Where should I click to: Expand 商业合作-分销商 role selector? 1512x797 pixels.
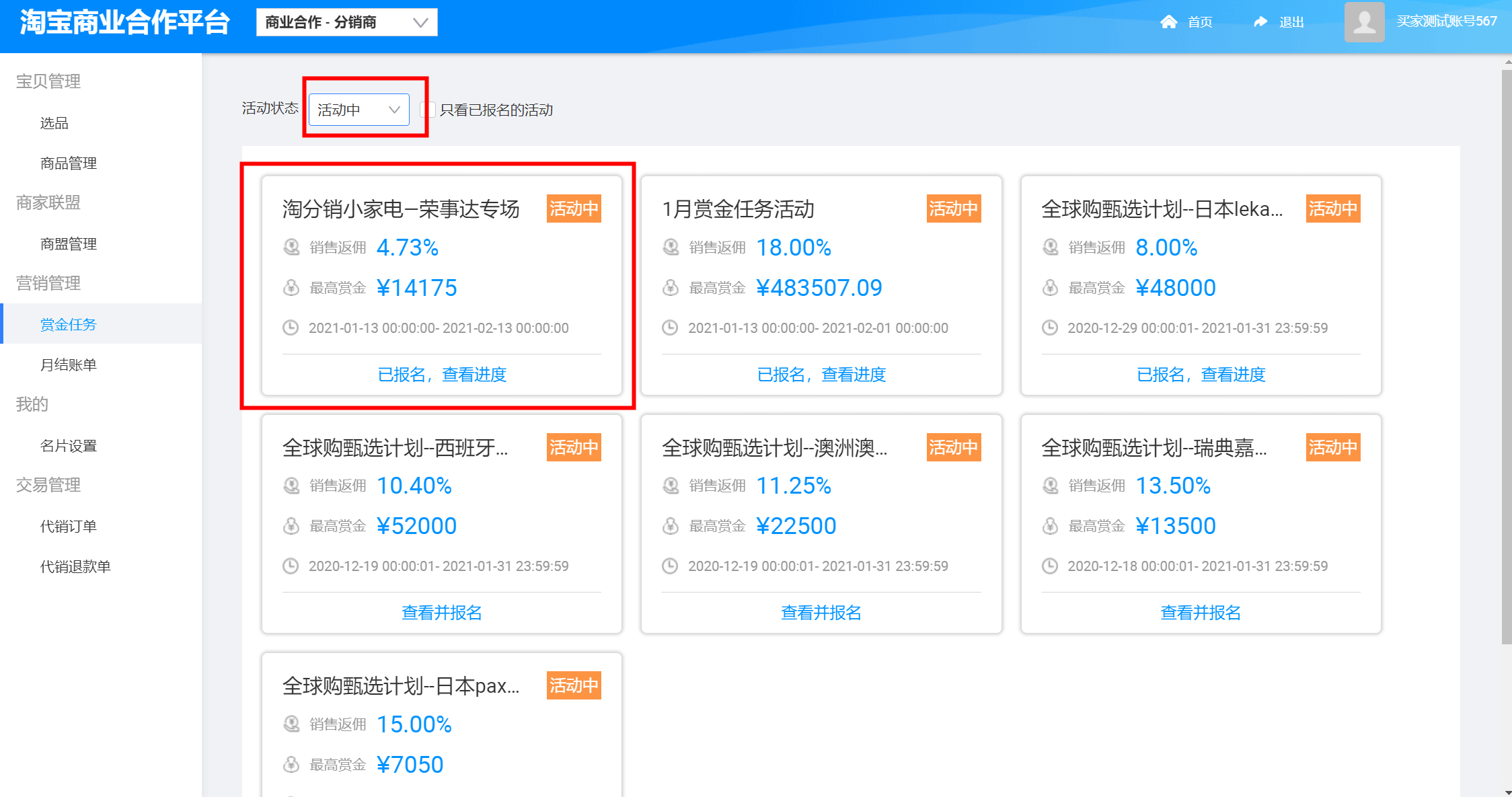346,22
